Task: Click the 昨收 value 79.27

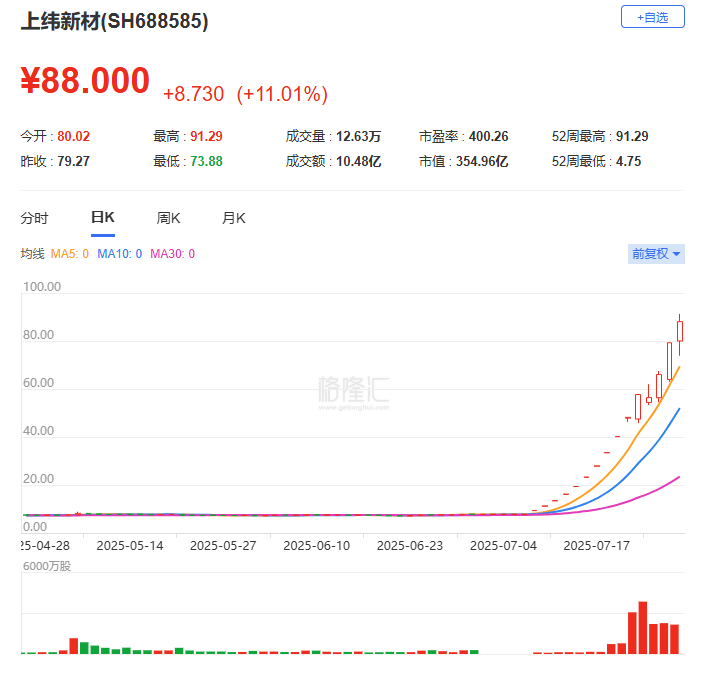Action: pyautogui.click(x=73, y=161)
